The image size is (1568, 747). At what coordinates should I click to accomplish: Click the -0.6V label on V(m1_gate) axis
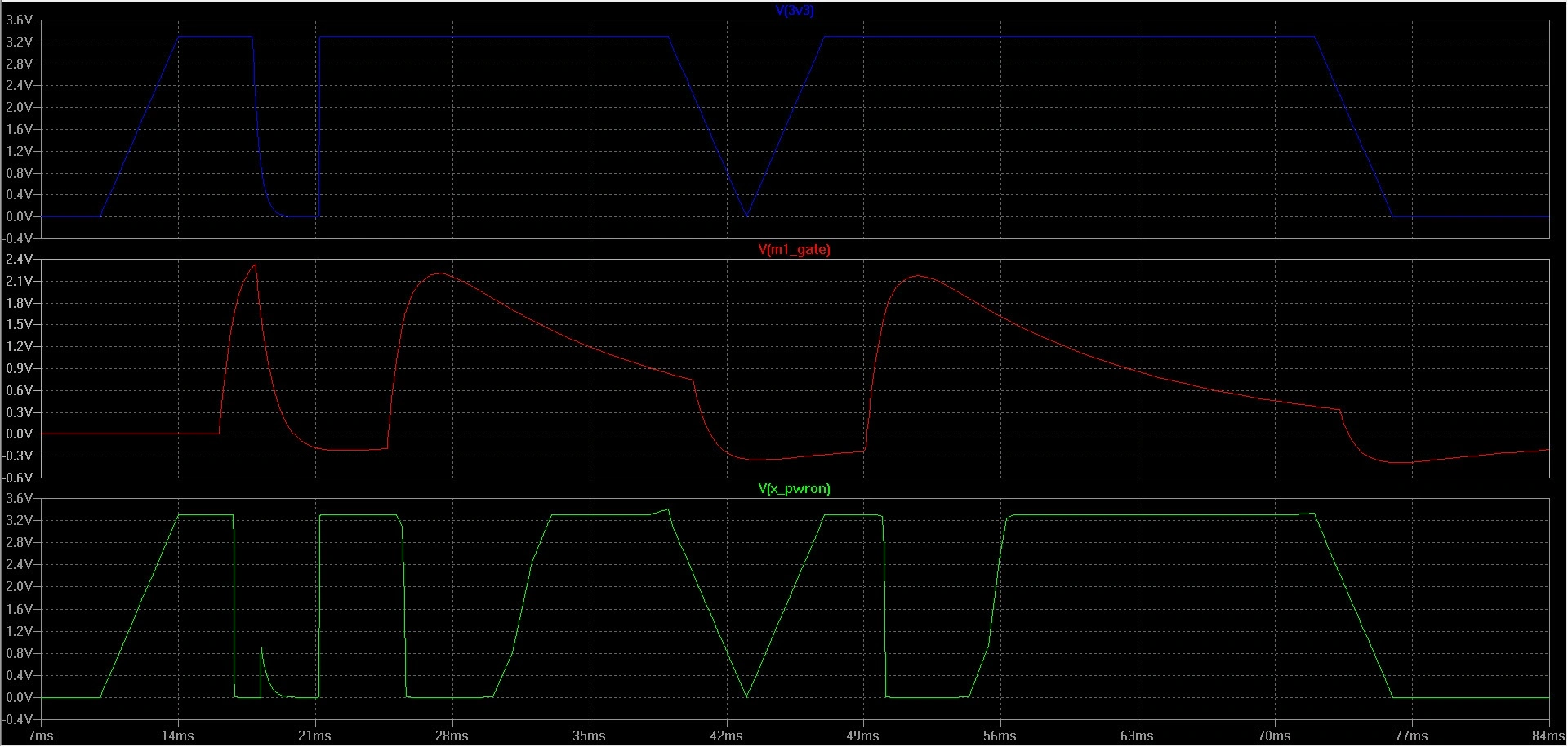[18, 478]
